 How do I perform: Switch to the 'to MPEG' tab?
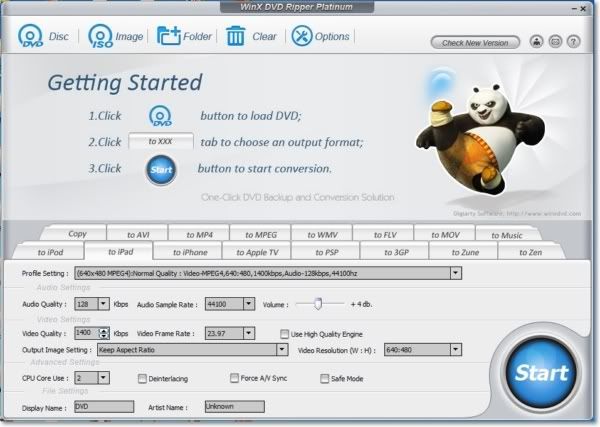261,234
